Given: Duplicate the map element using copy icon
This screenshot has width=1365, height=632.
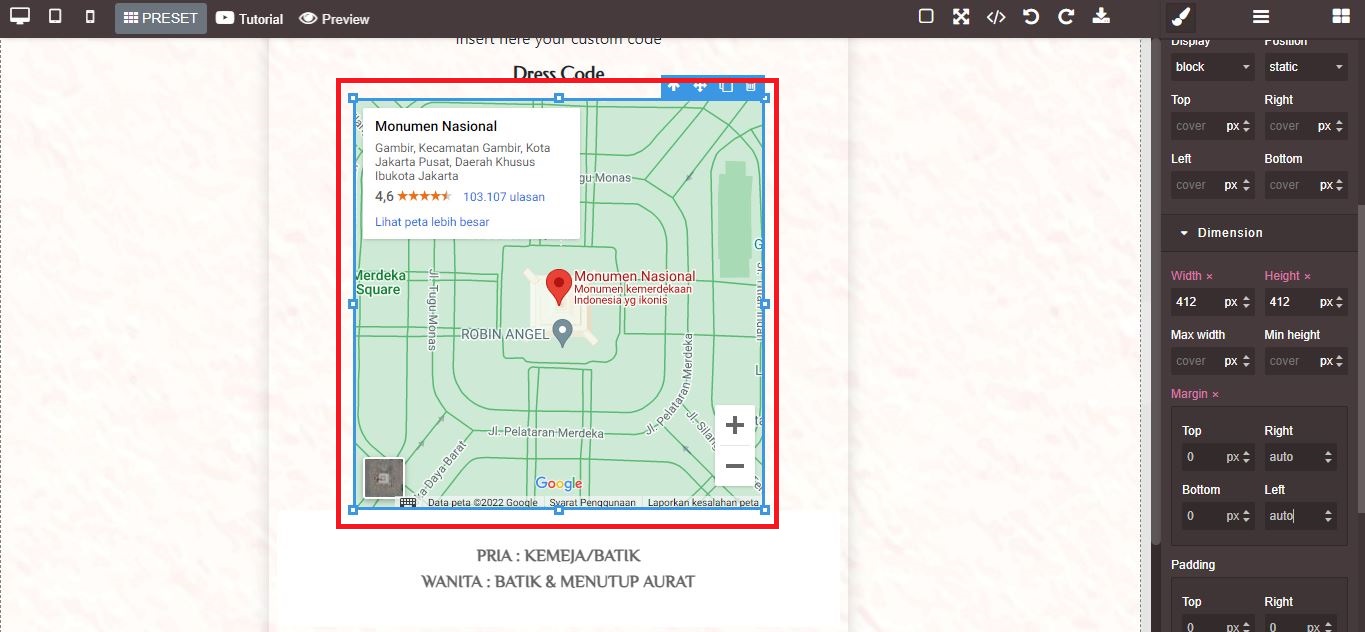Looking at the screenshot, I should click(725, 87).
